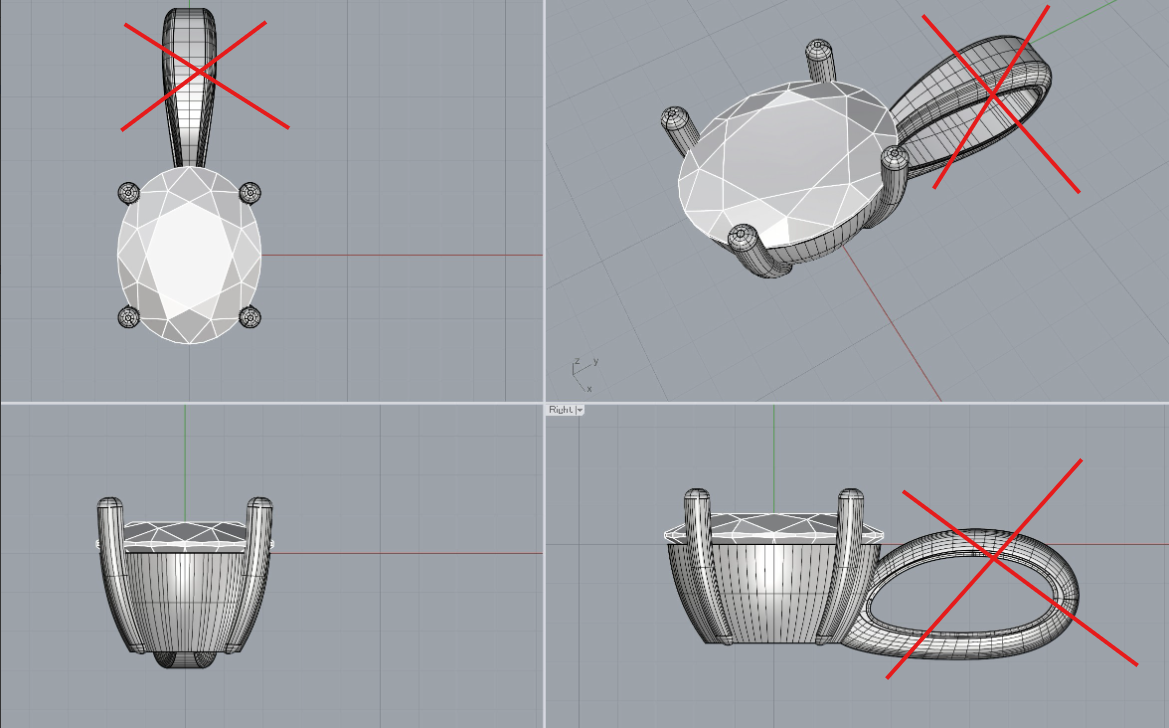The height and width of the screenshot is (728, 1169).
Task: Select the oval gemstone in the perspective view
Action: click(787, 164)
